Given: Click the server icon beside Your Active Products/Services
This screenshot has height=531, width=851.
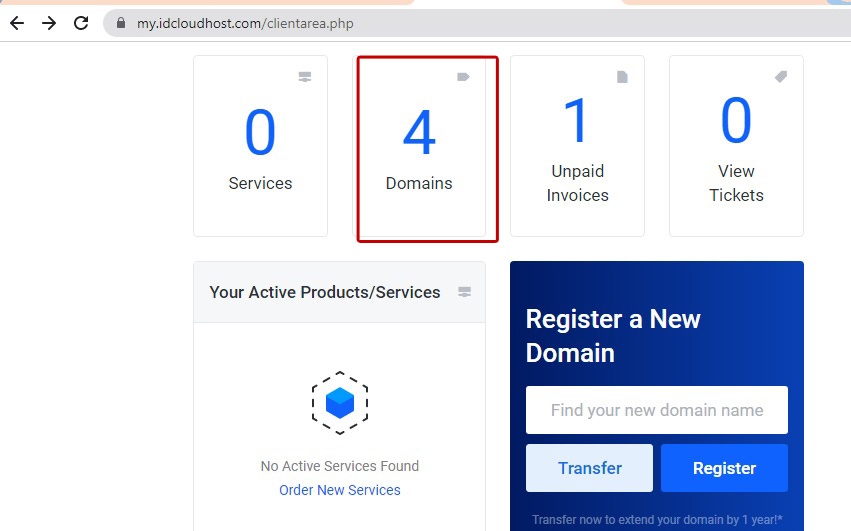Looking at the screenshot, I should pos(464,292).
